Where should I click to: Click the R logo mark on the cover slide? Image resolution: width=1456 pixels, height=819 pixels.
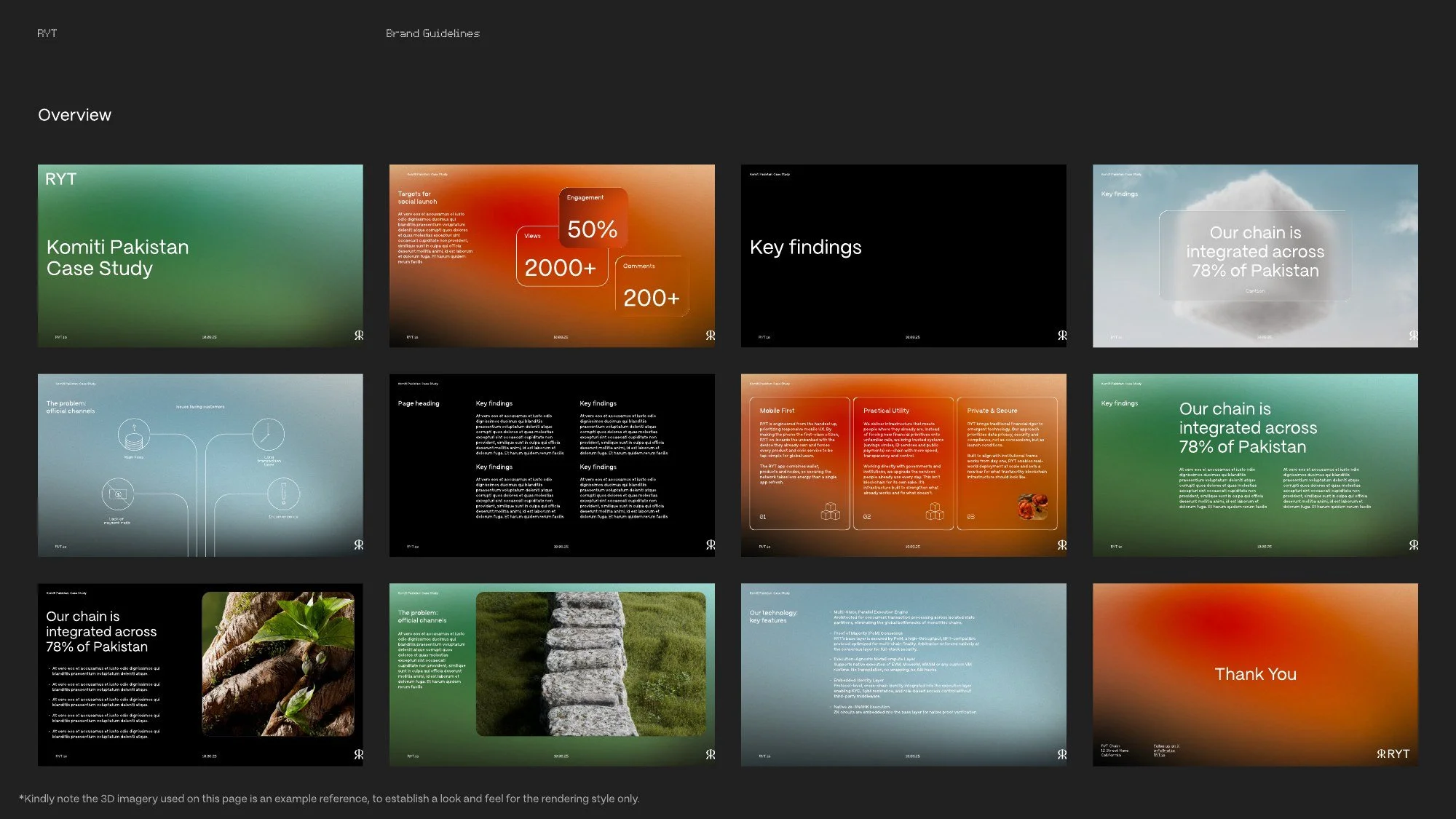coord(359,336)
